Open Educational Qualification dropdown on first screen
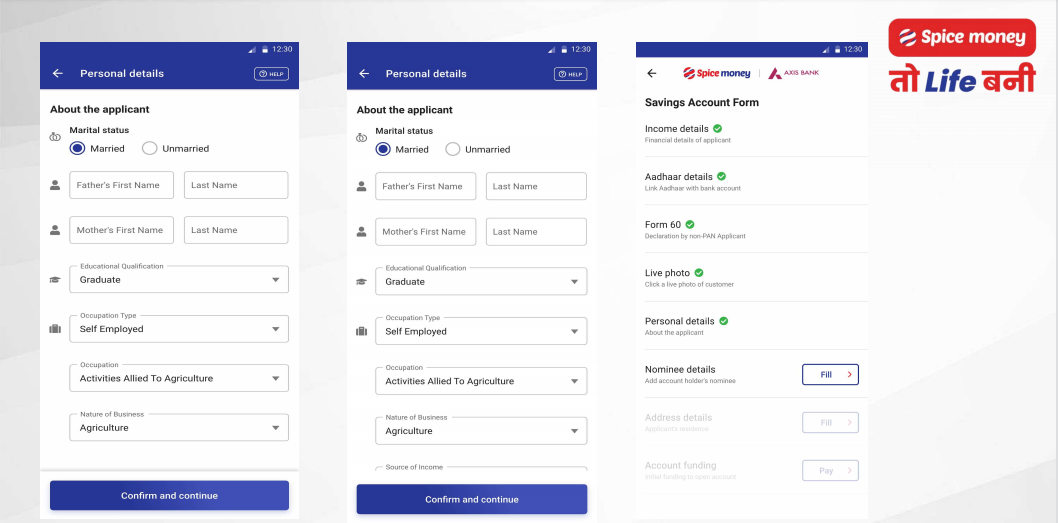1058x523 pixels. click(x=179, y=279)
